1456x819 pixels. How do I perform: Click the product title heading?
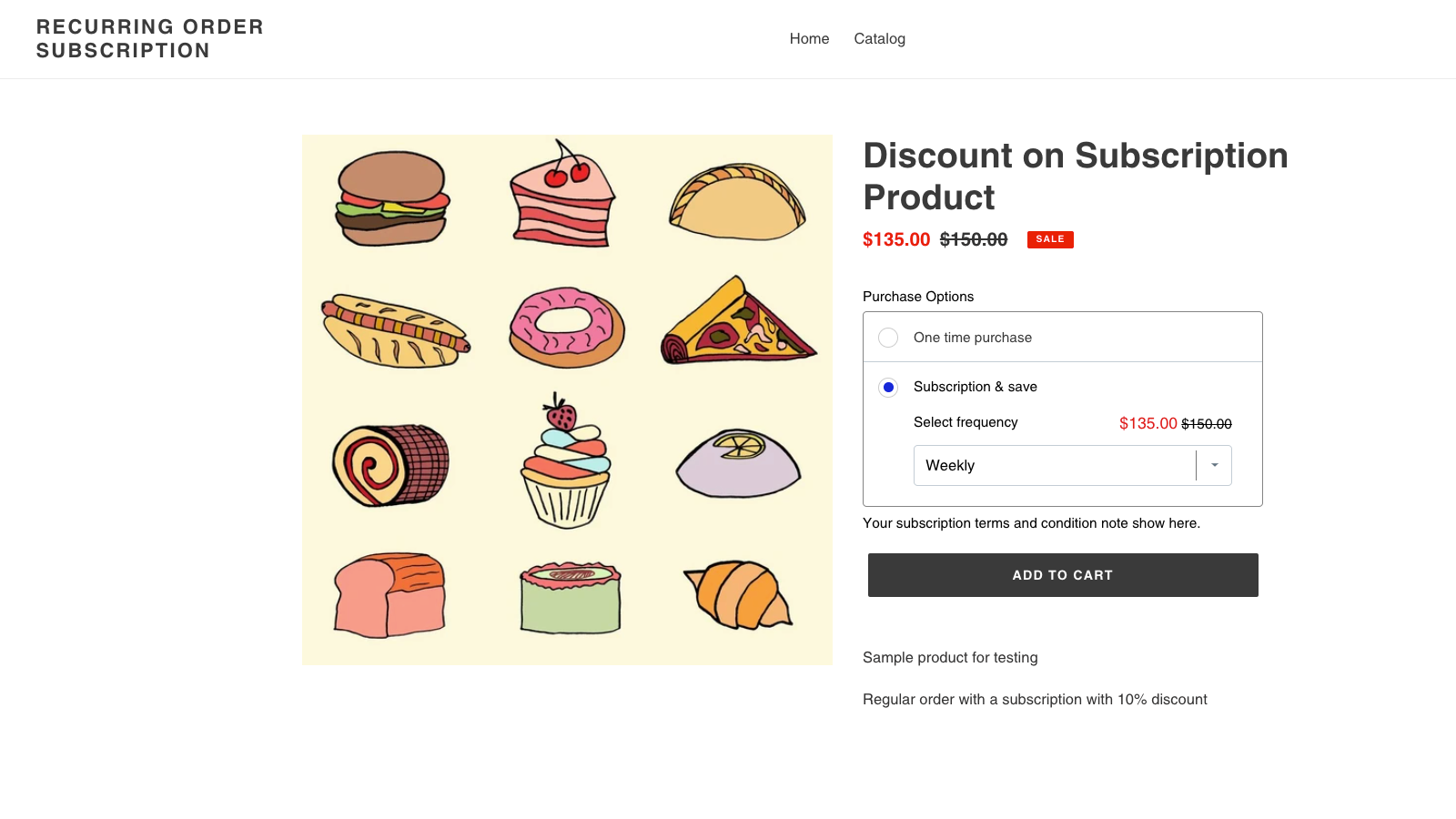(1075, 176)
